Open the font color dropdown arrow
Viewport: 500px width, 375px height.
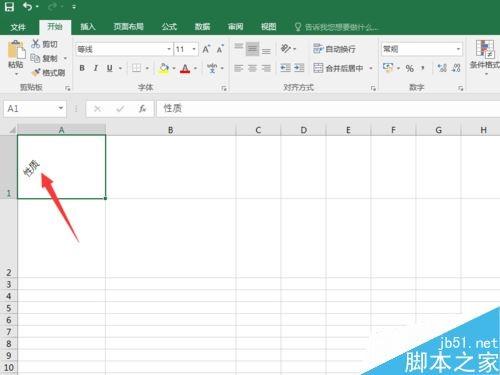click(x=196, y=68)
